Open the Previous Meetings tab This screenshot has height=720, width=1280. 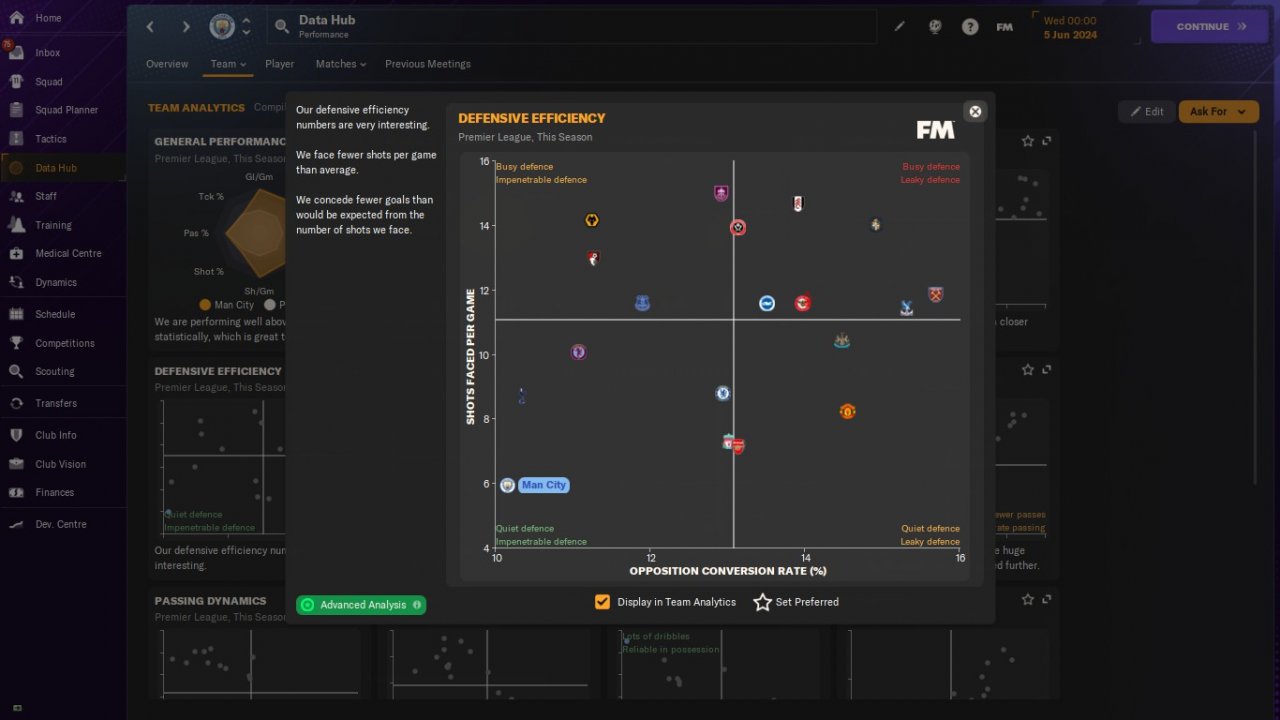coord(428,64)
